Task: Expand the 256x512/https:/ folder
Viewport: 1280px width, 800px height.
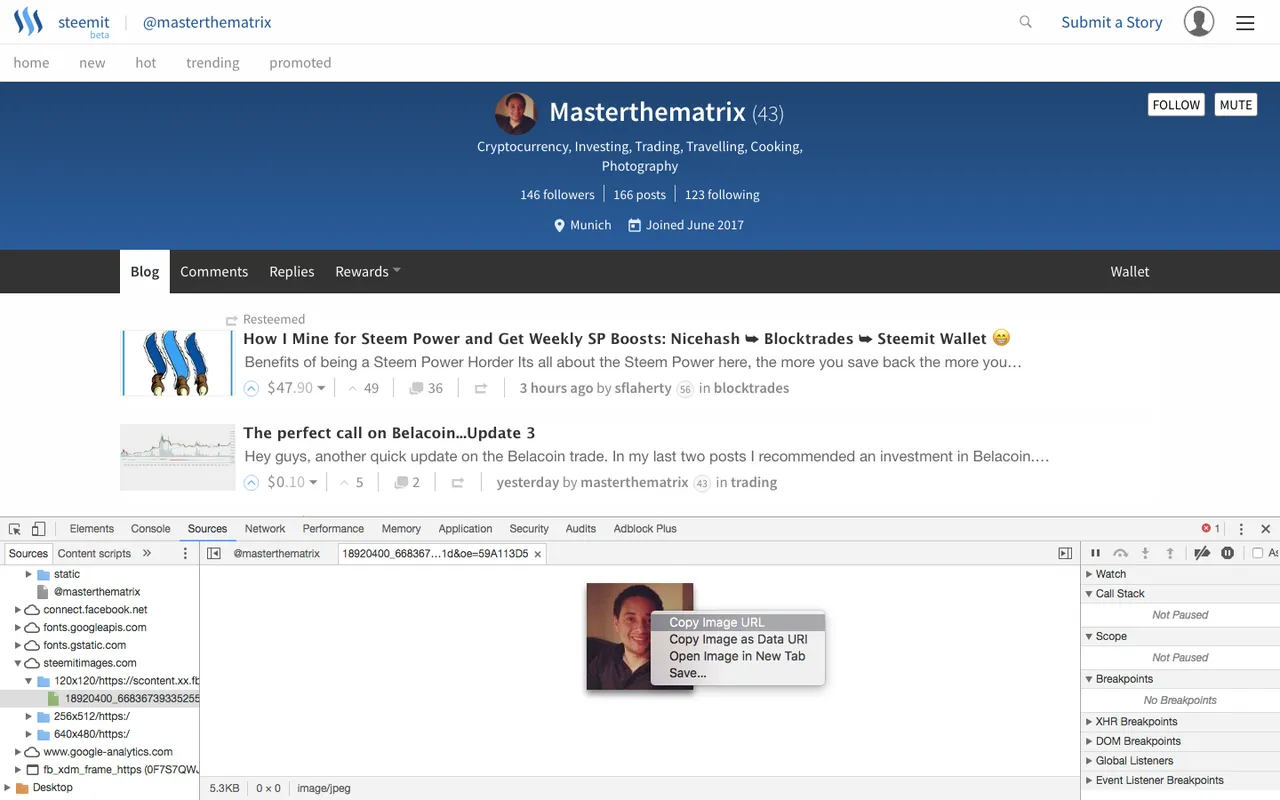Action: pyautogui.click(x=29, y=717)
